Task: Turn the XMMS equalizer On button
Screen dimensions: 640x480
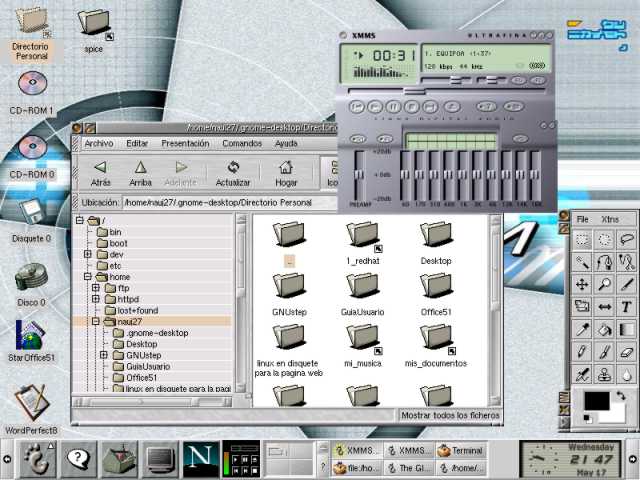Action: (x=358, y=139)
